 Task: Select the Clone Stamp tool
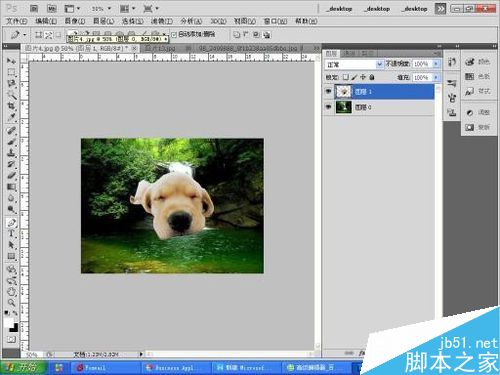point(11,153)
